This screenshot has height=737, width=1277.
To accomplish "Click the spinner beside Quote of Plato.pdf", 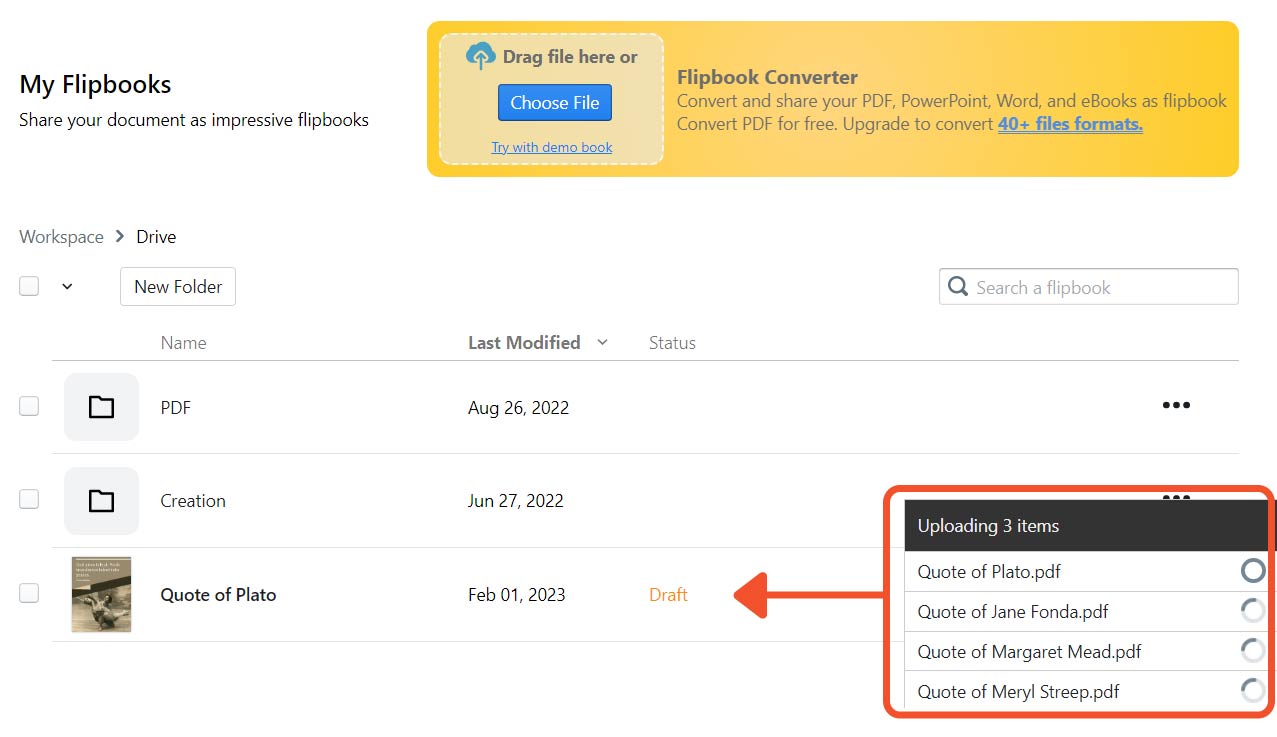I will tap(1252, 571).
